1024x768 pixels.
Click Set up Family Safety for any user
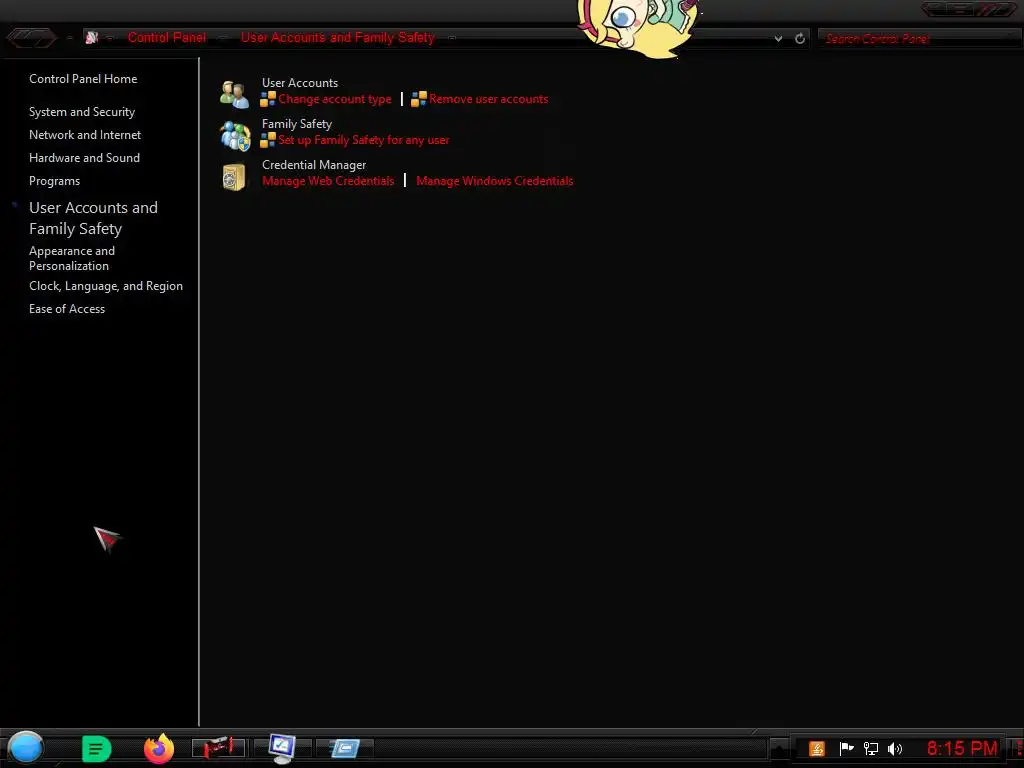coord(364,140)
